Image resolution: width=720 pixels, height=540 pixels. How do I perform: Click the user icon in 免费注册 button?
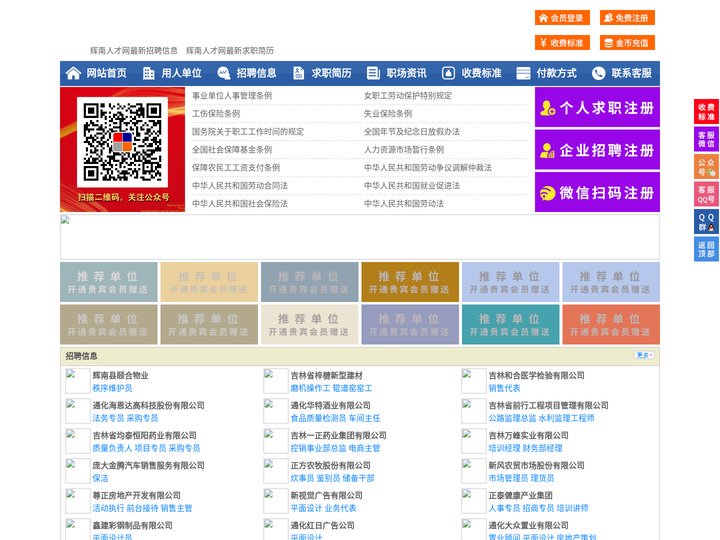[608, 18]
